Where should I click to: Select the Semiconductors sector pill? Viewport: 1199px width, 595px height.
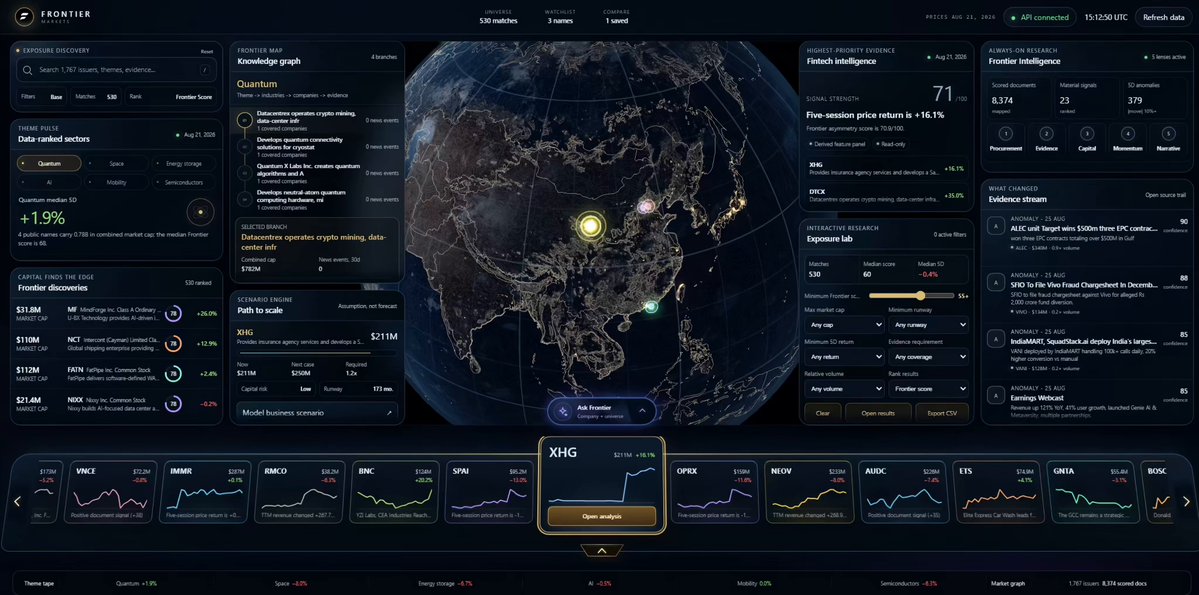click(x=184, y=183)
